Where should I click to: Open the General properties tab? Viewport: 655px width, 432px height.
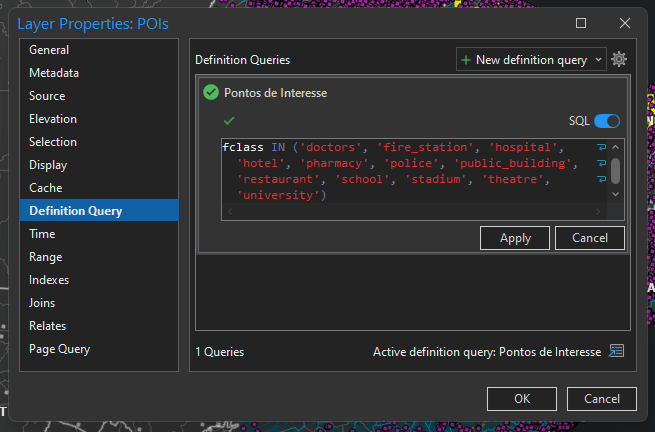tap(49, 50)
